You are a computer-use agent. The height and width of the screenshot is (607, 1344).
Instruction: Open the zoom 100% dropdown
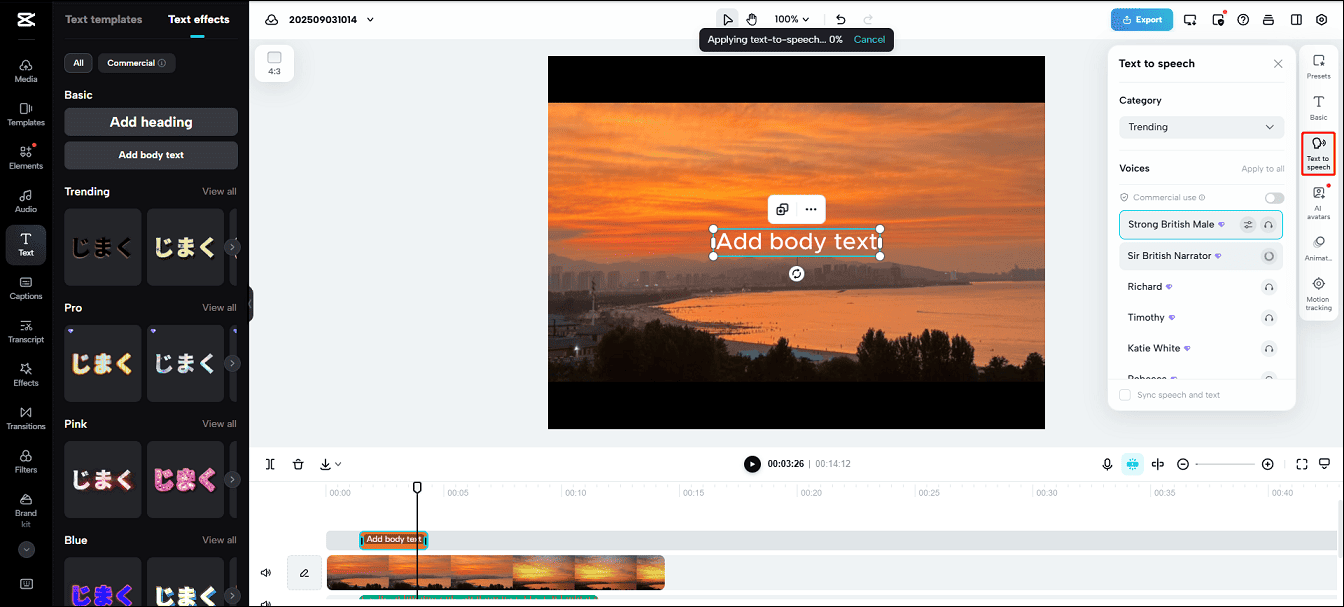(x=792, y=19)
